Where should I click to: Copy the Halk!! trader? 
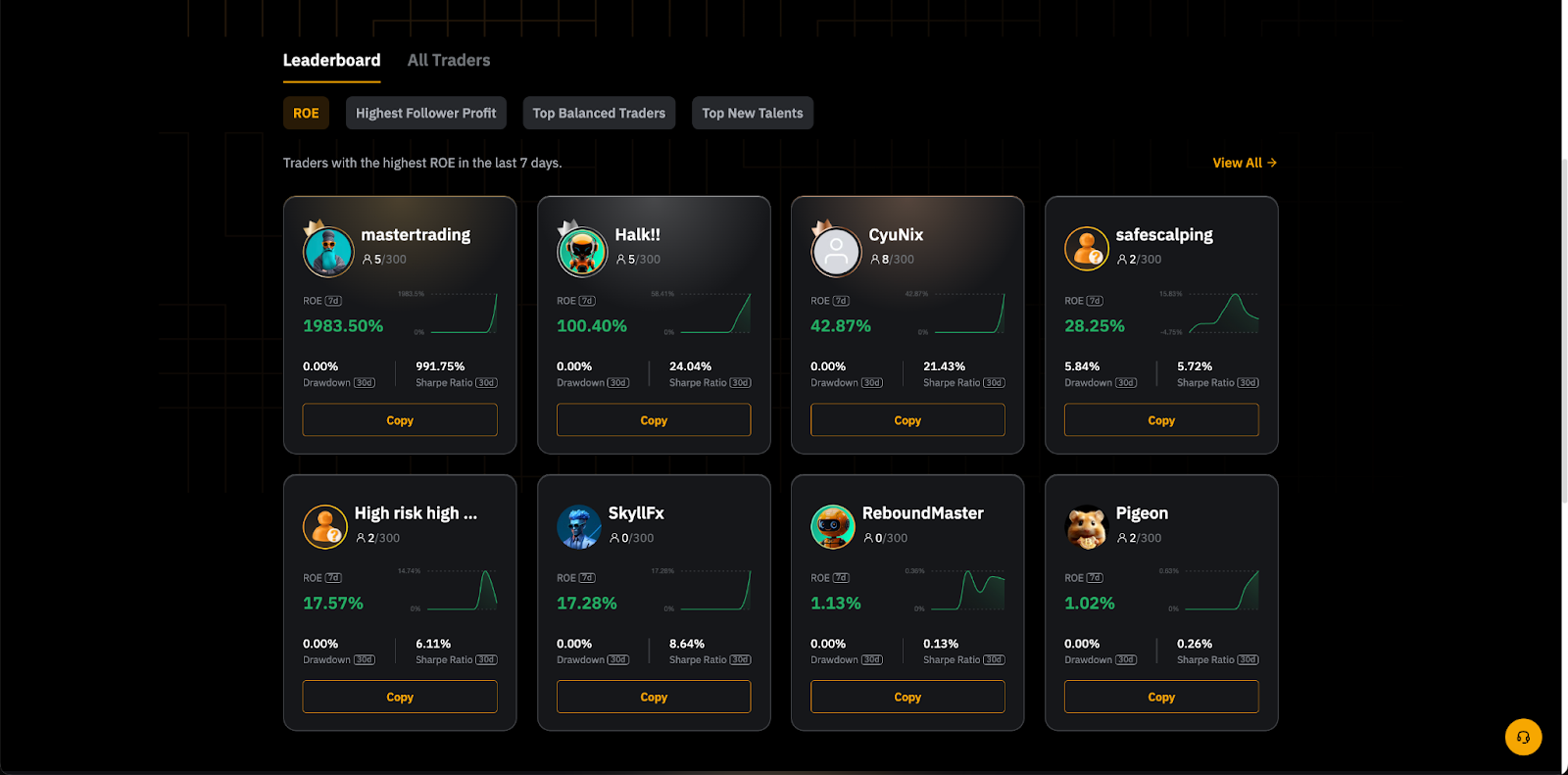click(x=654, y=420)
